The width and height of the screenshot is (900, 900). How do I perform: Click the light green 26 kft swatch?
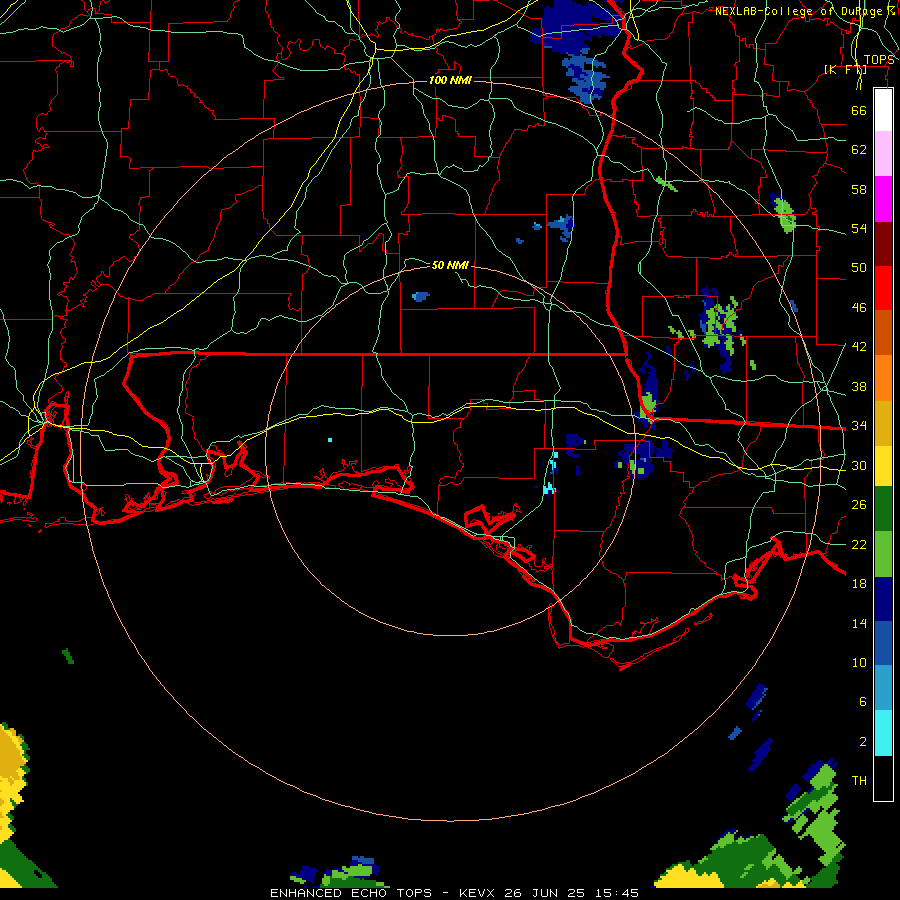pos(883,554)
